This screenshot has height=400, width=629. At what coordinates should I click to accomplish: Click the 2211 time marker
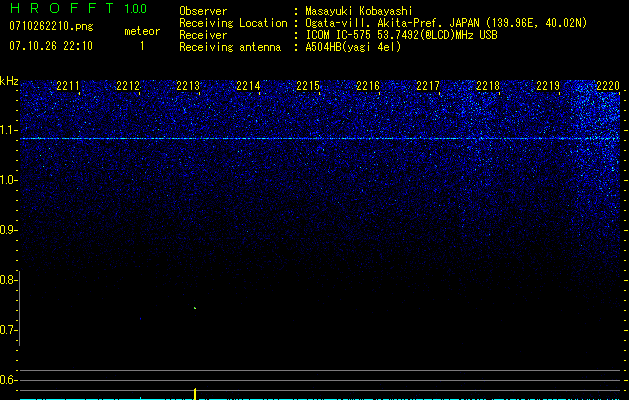click(68, 85)
